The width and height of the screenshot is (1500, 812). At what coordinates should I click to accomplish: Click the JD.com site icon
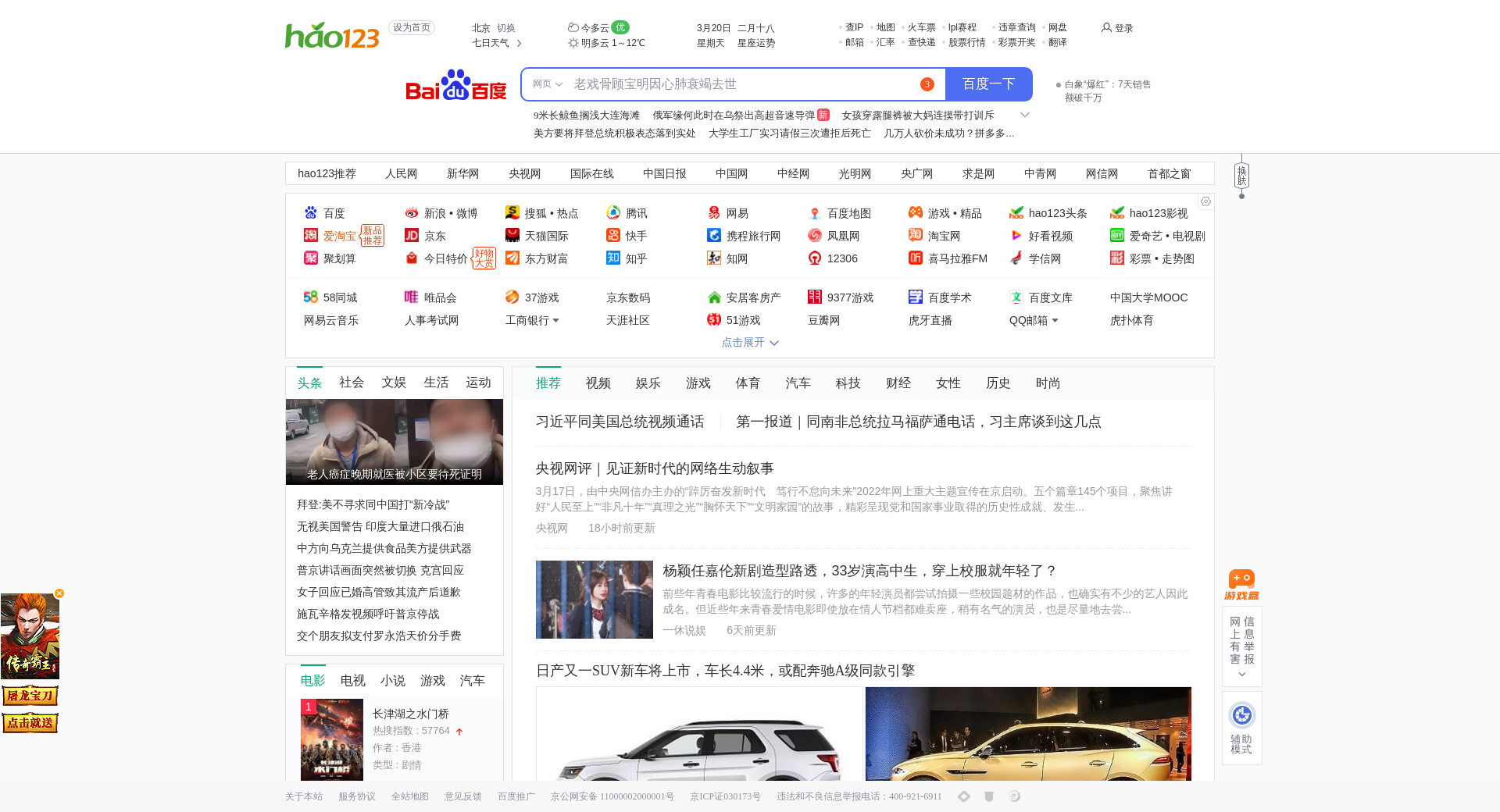(412, 236)
